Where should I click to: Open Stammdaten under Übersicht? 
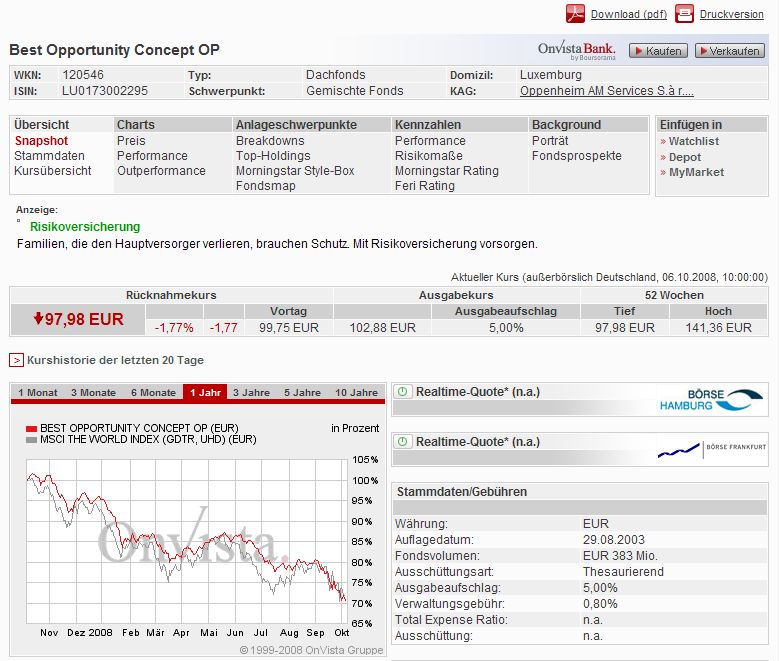49,156
